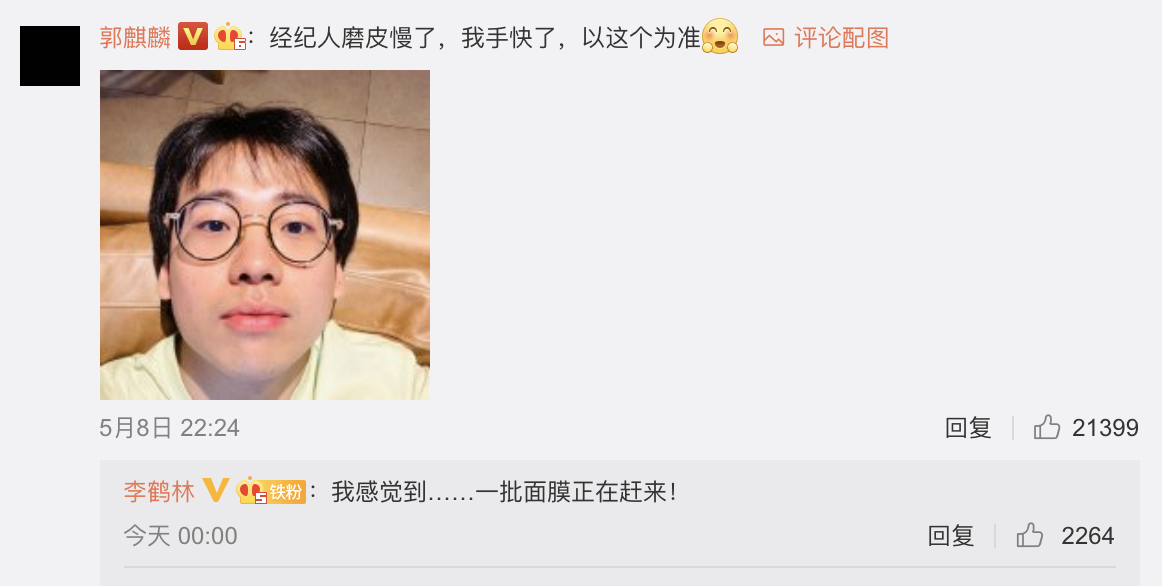The width and height of the screenshot is (1162, 586).
Task: Like the top comment with thumbs-up icon
Action: point(1046,427)
